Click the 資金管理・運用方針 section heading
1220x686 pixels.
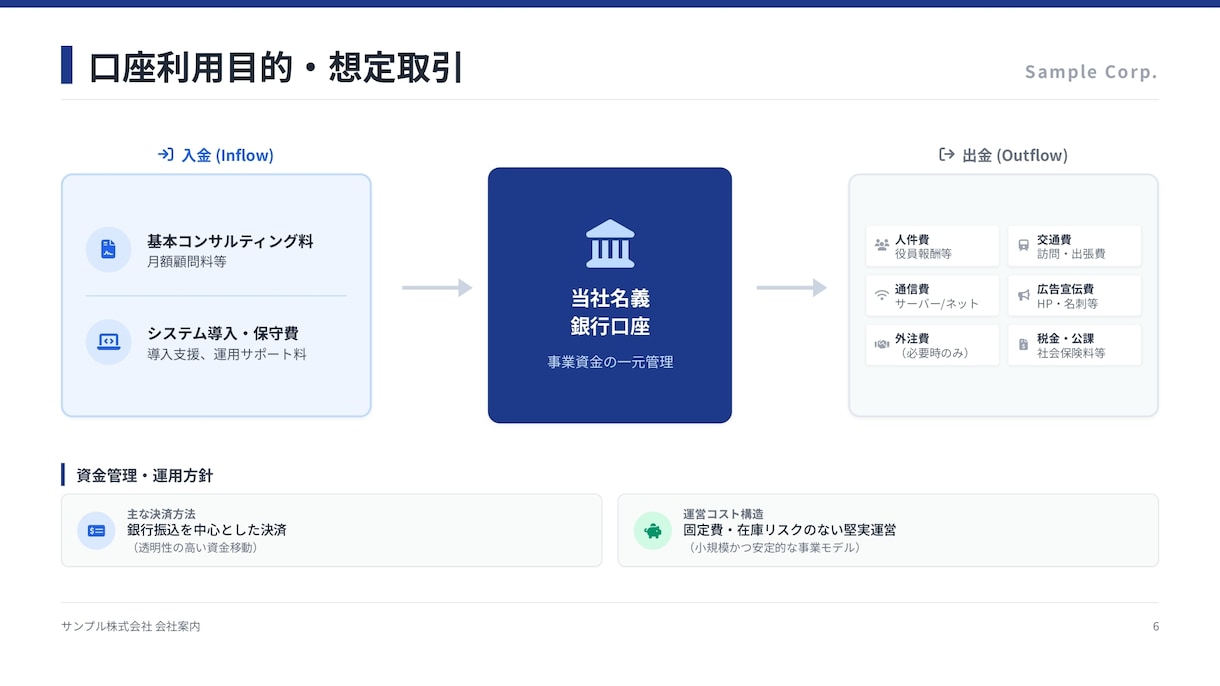(x=144, y=475)
